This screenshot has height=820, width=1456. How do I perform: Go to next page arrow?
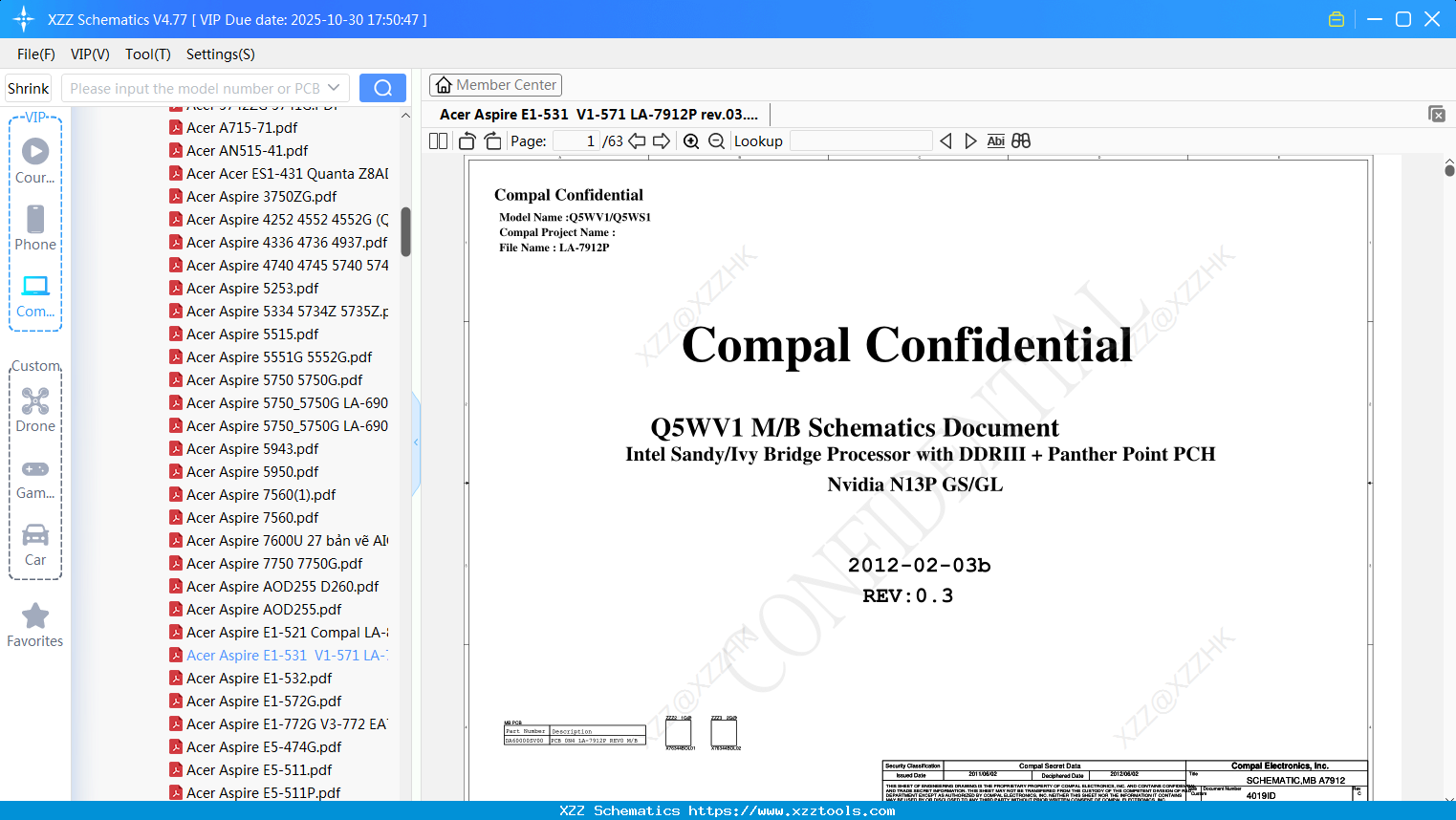pyautogui.click(x=662, y=140)
